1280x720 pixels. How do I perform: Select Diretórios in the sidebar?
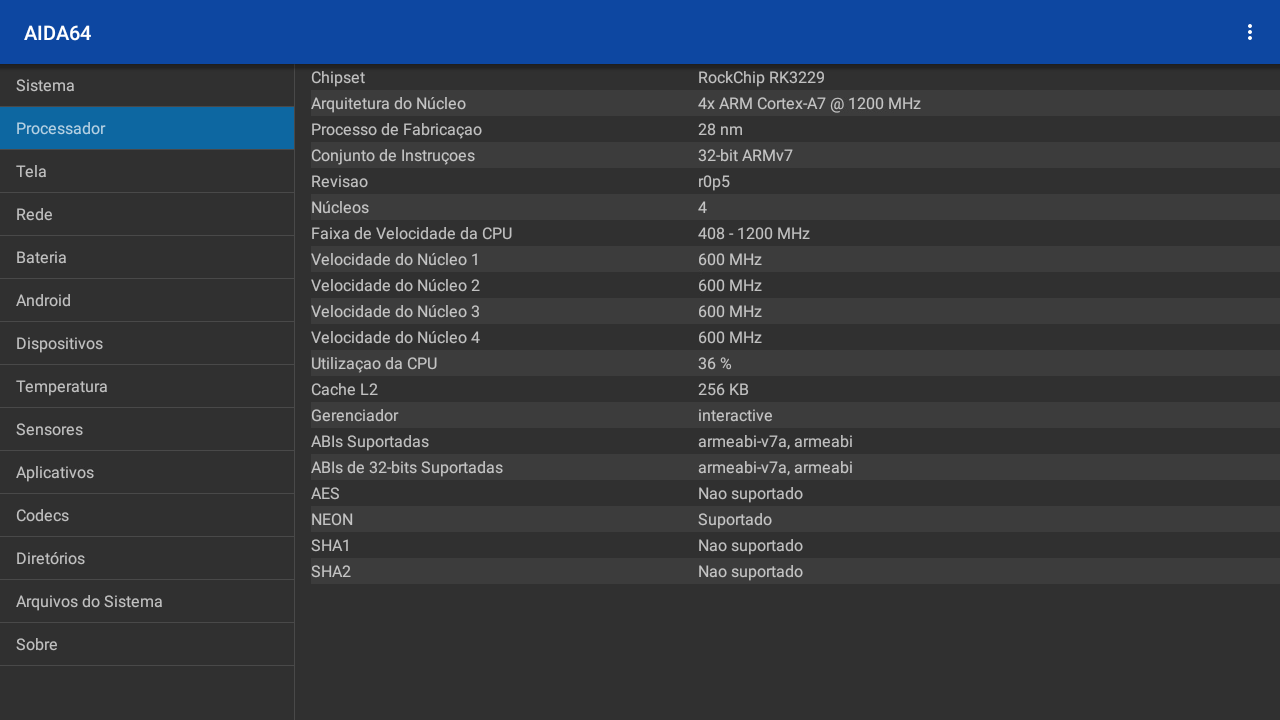(147, 559)
